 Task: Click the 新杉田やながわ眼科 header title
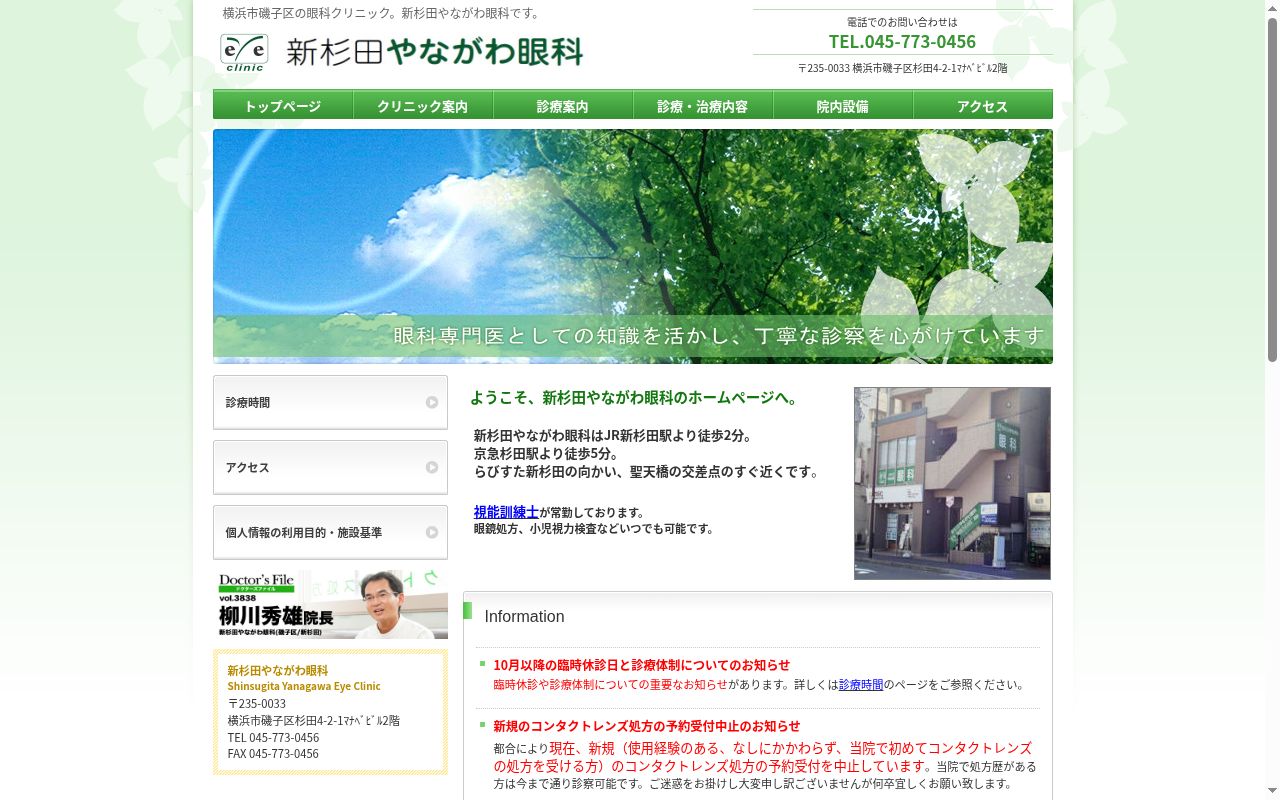pos(434,51)
